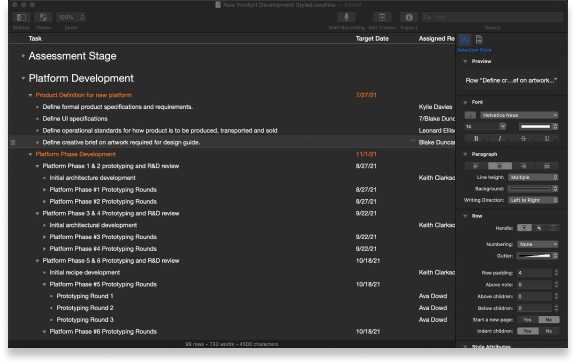Click the Inspect info icon
The image size is (576, 364).
click(x=409, y=17)
